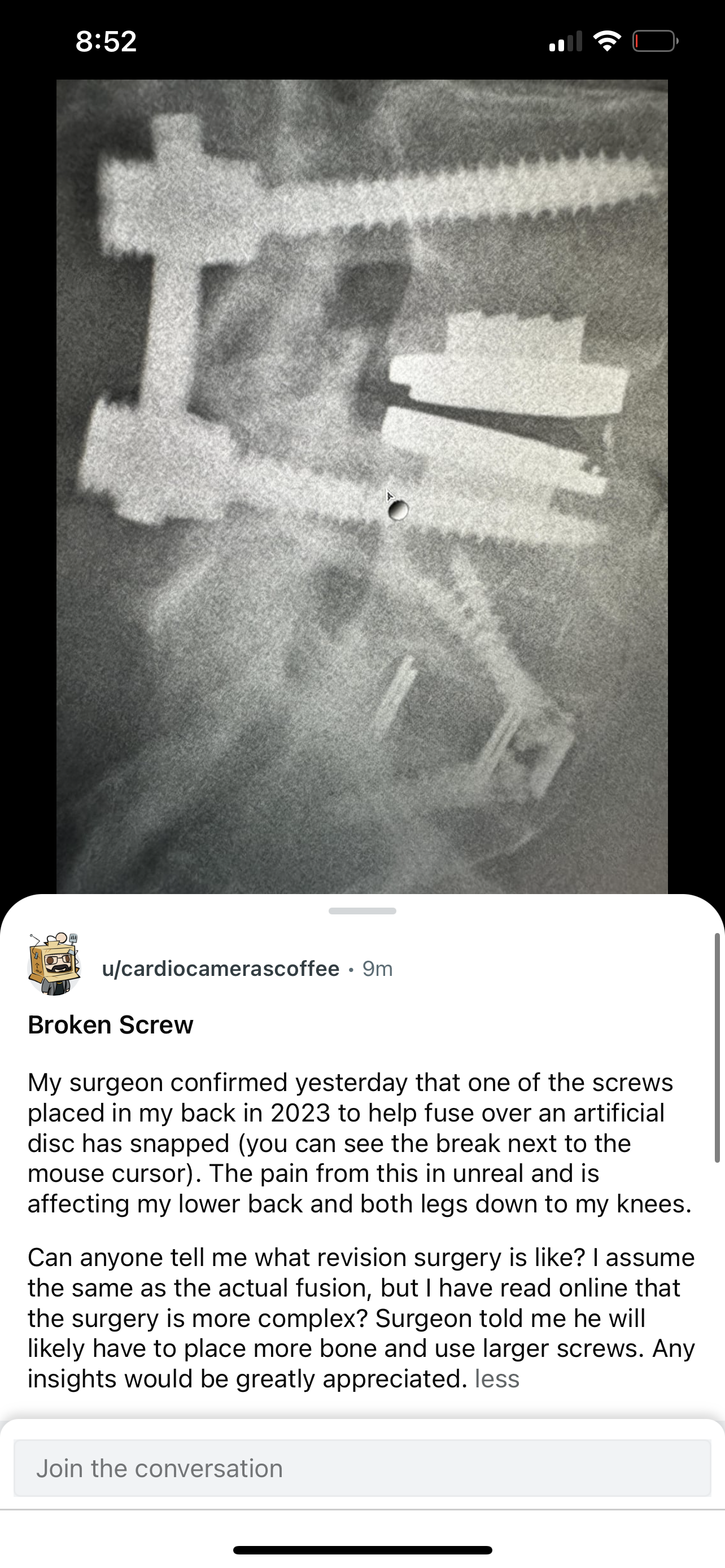Tap the low battery indicator icon
This screenshot has width=725, height=1568.
pyautogui.click(x=655, y=41)
